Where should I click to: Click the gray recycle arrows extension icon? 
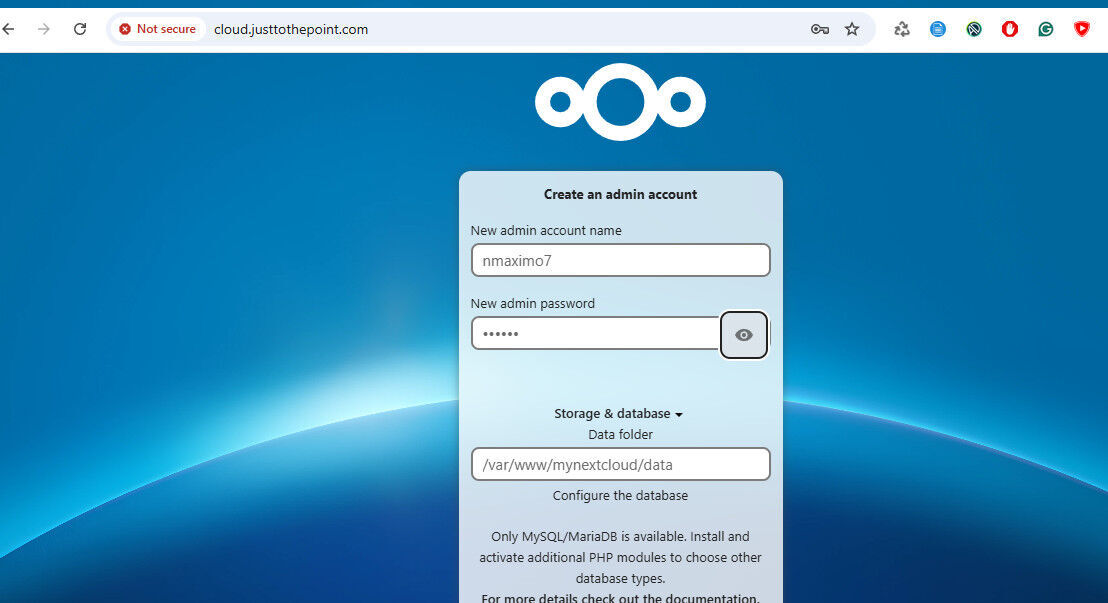tap(902, 29)
